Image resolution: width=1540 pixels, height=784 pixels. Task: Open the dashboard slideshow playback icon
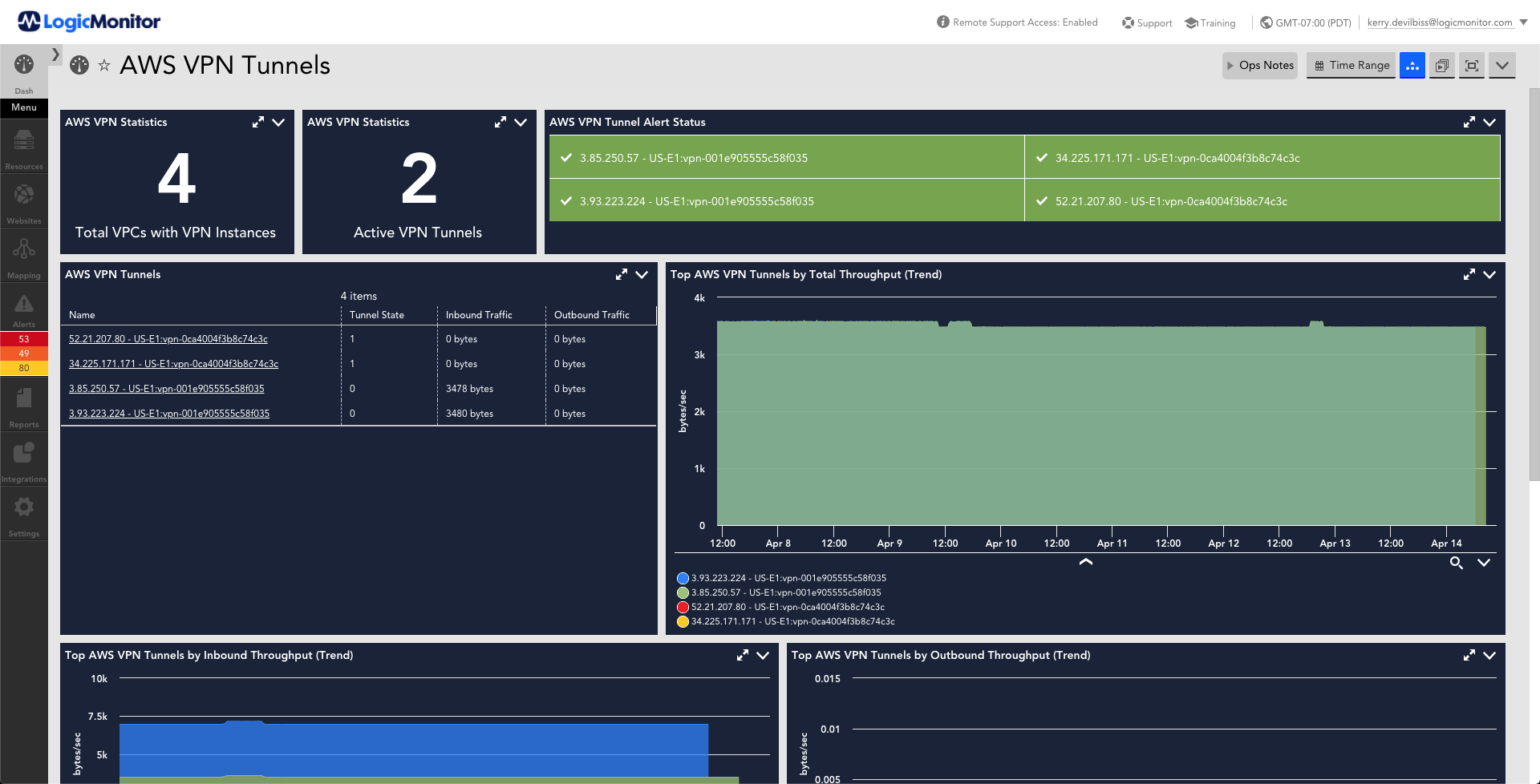coord(1441,65)
